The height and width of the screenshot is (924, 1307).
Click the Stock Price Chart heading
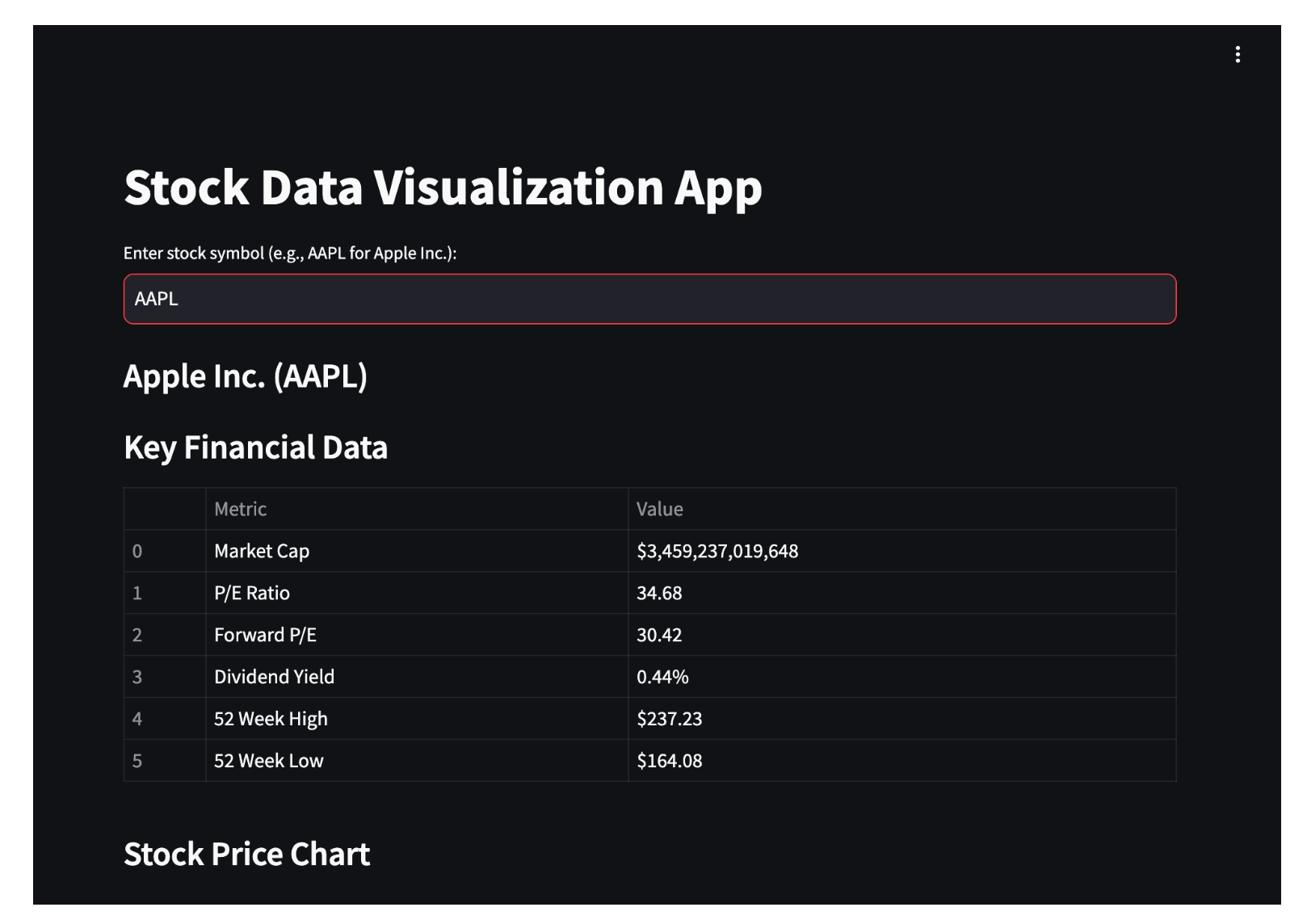246,854
